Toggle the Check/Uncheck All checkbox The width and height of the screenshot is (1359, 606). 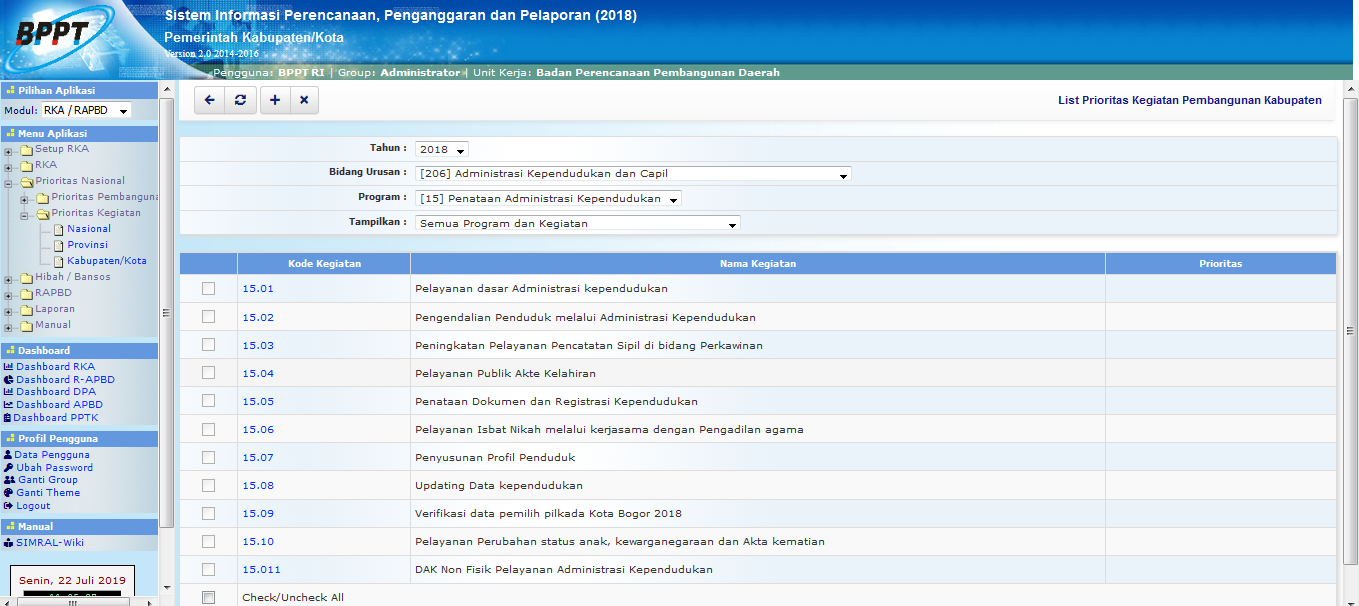click(x=208, y=598)
